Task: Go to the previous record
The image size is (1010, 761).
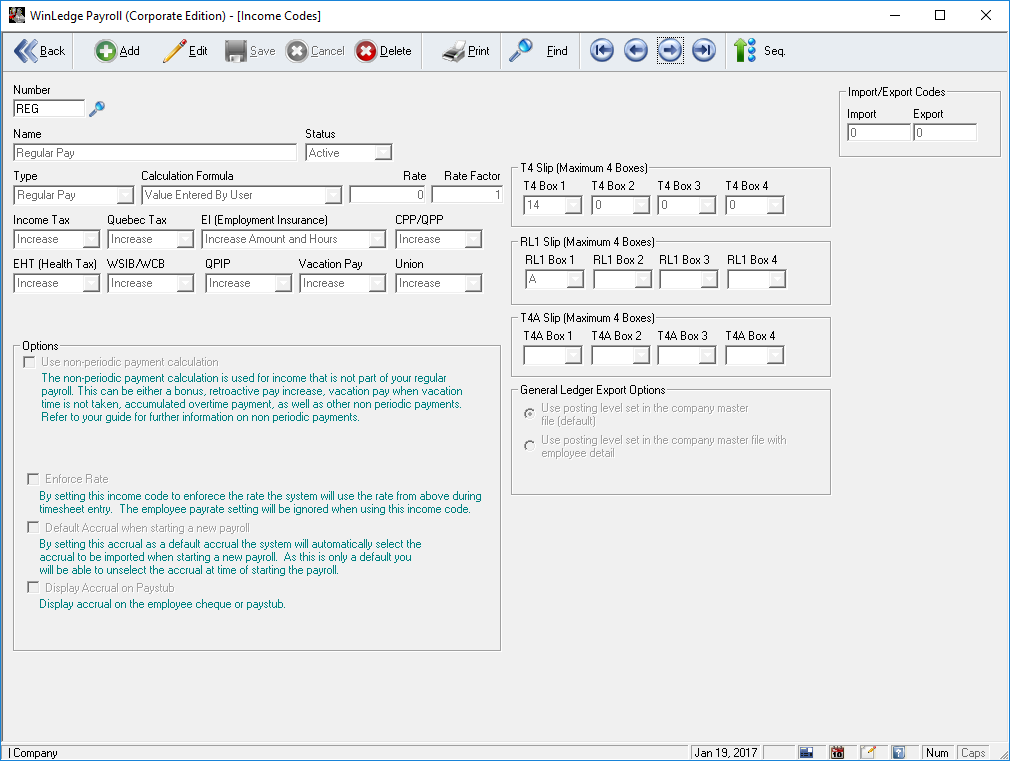Action: point(635,51)
